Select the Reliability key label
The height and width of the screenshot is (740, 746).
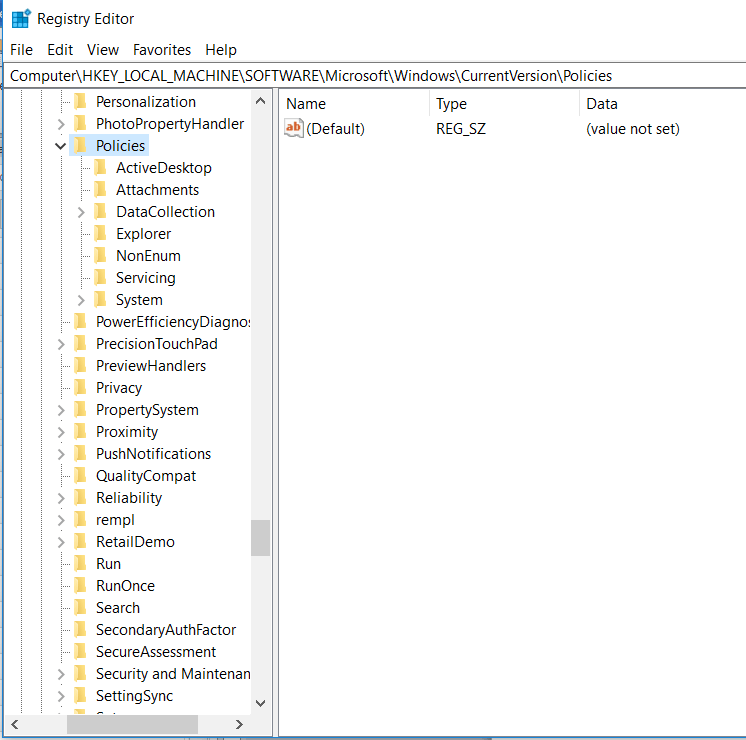tap(129, 498)
